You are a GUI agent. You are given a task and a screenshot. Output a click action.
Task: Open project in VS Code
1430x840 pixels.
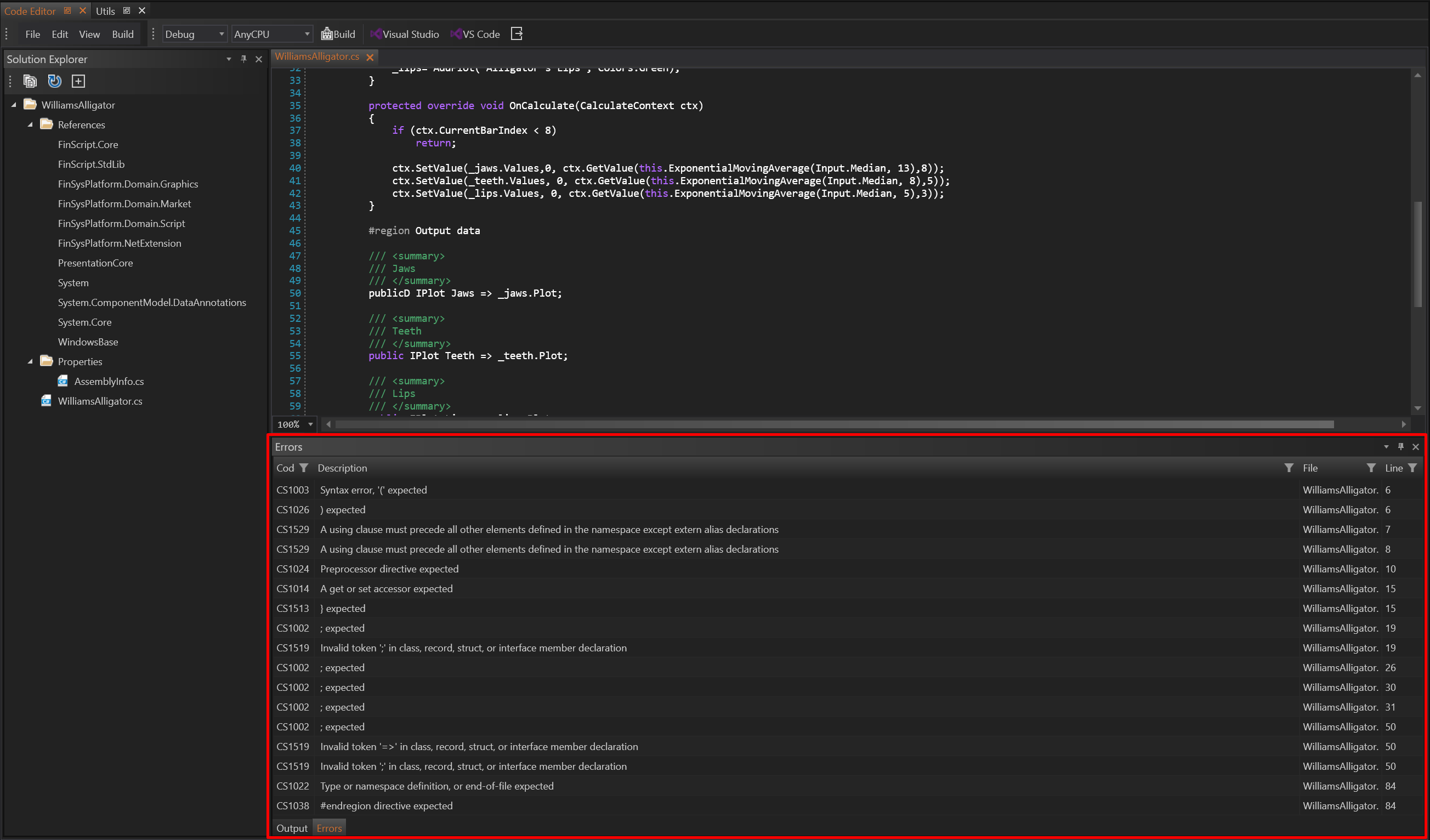coord(475,34)
